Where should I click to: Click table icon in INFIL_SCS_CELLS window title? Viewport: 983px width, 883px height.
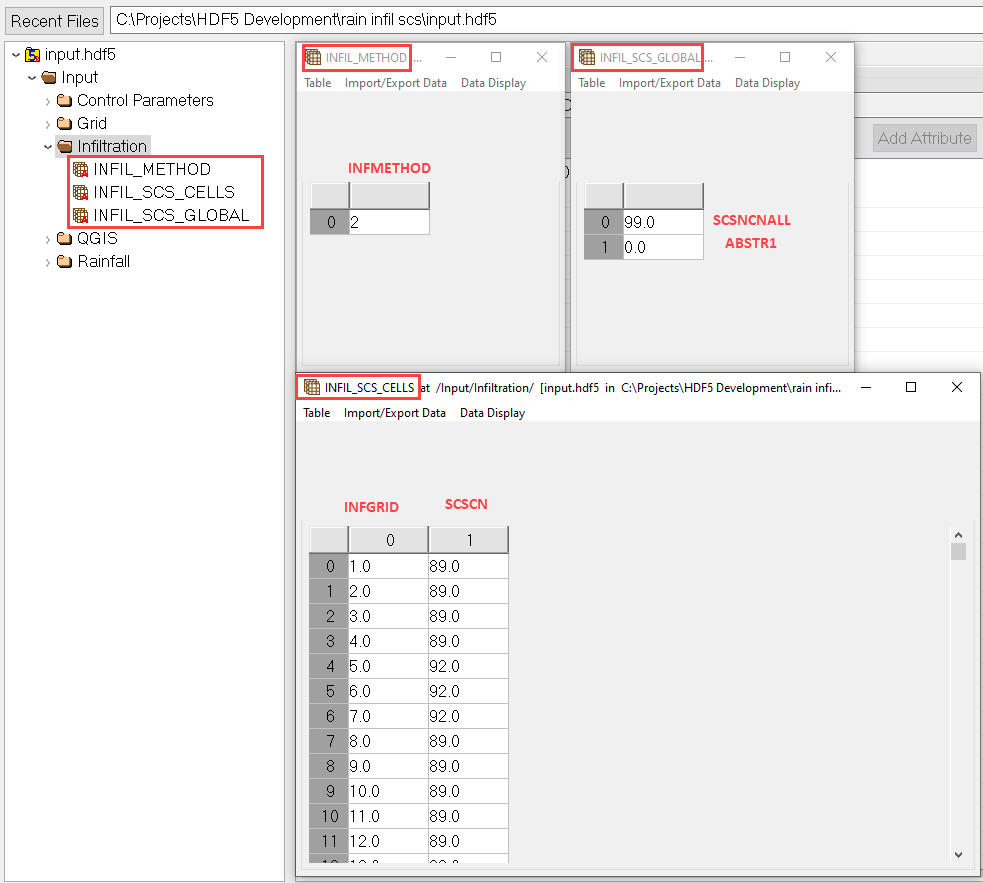click(x=312, y=387)
